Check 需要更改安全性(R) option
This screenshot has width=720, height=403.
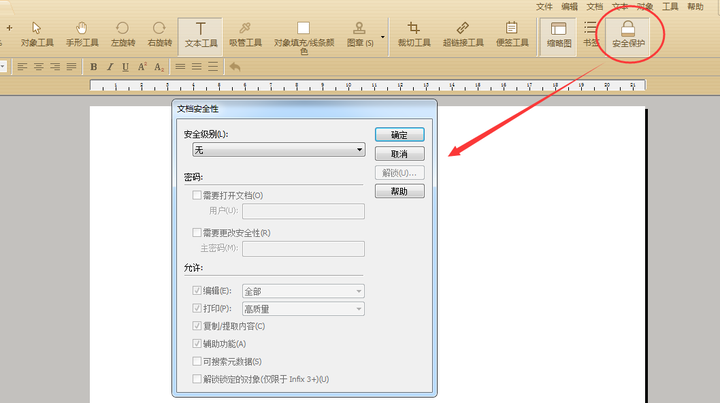click(197, 233)
